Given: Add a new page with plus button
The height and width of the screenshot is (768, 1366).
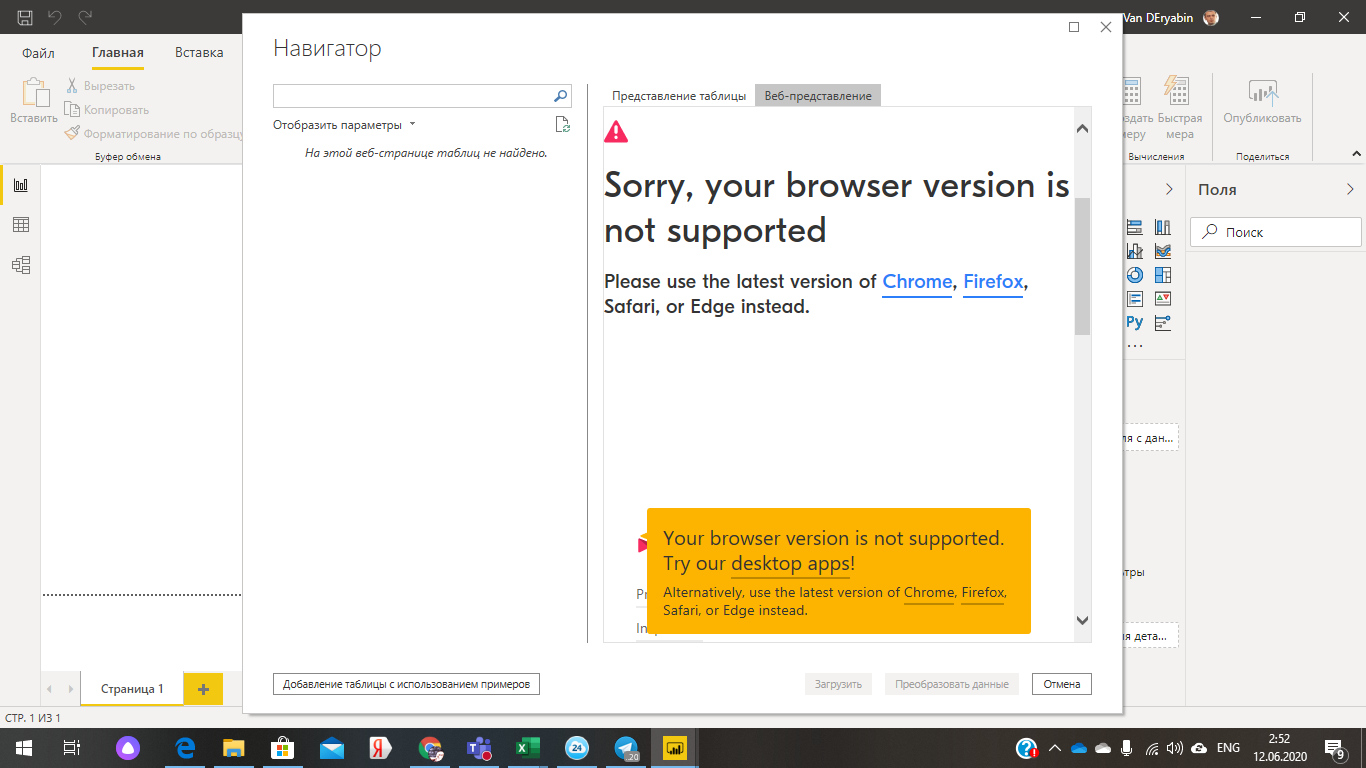Looking at the screenshot, I should 203,689.
